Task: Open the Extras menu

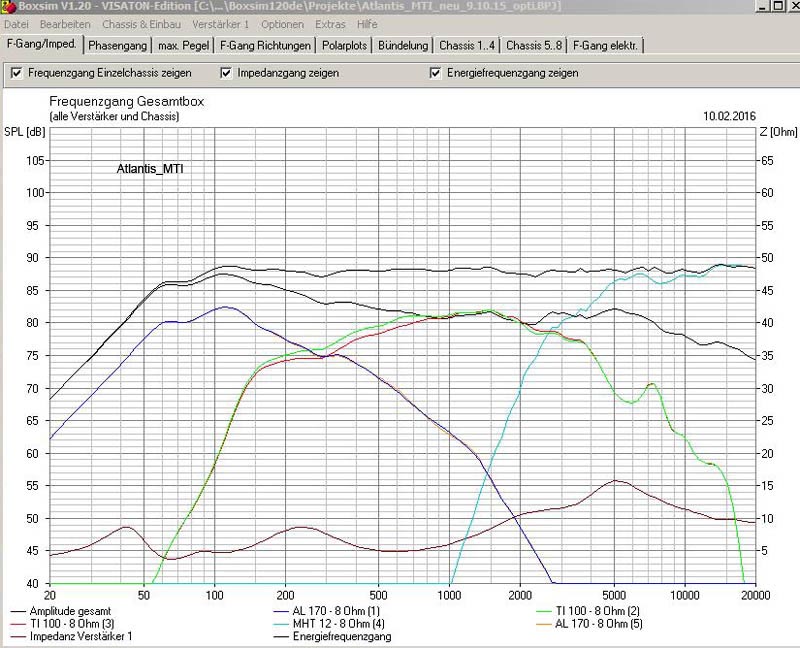Action: point(330,23)
